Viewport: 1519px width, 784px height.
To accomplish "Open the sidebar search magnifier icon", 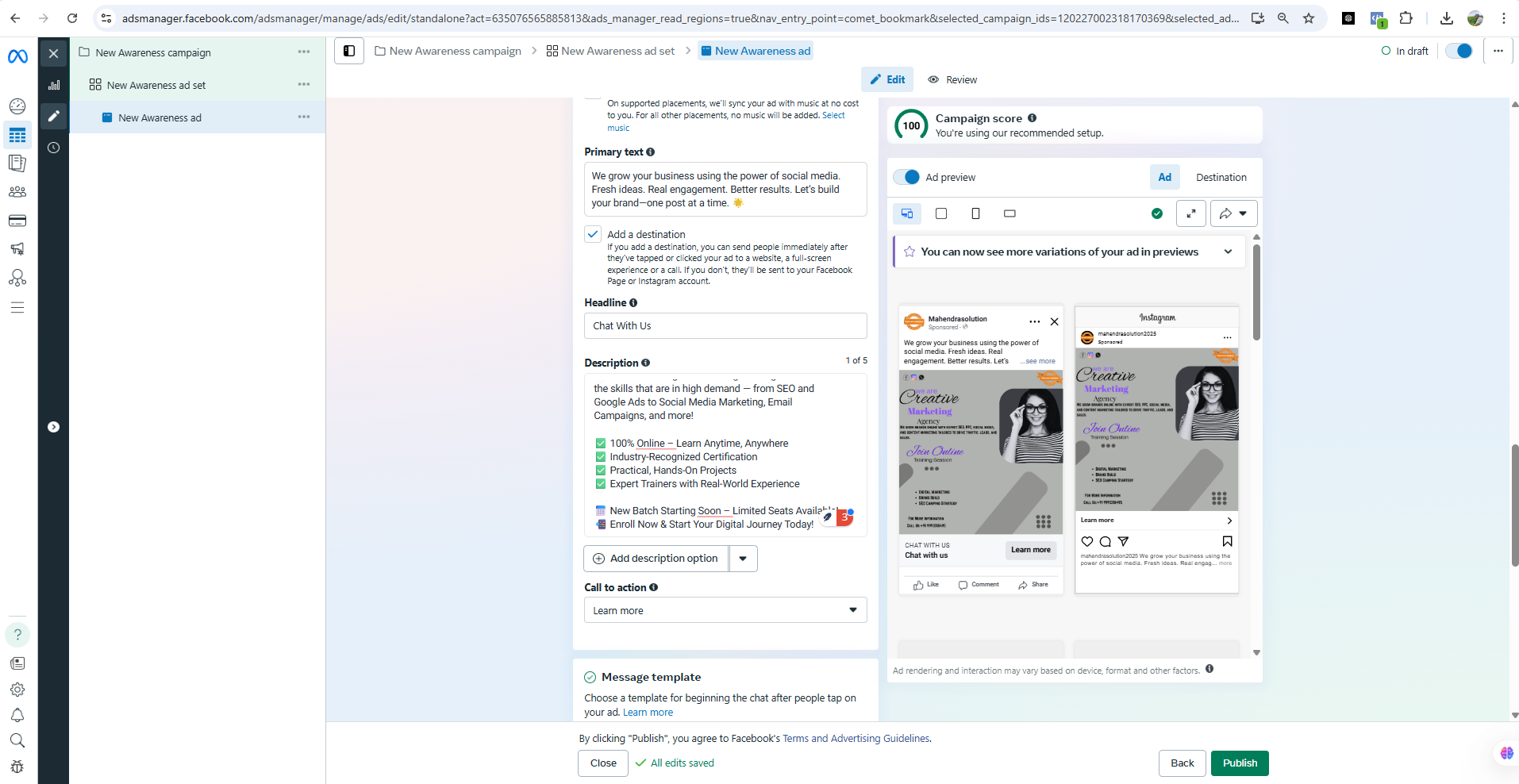I will coord(17,740).
